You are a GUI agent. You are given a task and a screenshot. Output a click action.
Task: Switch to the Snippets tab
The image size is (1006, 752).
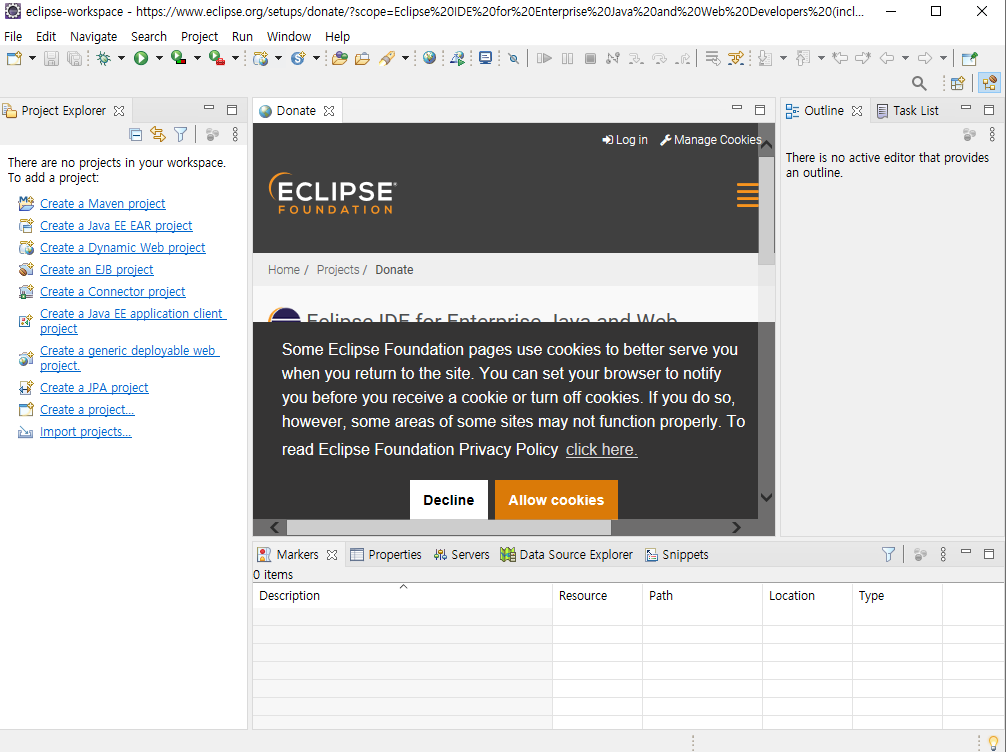coord(677,554)
